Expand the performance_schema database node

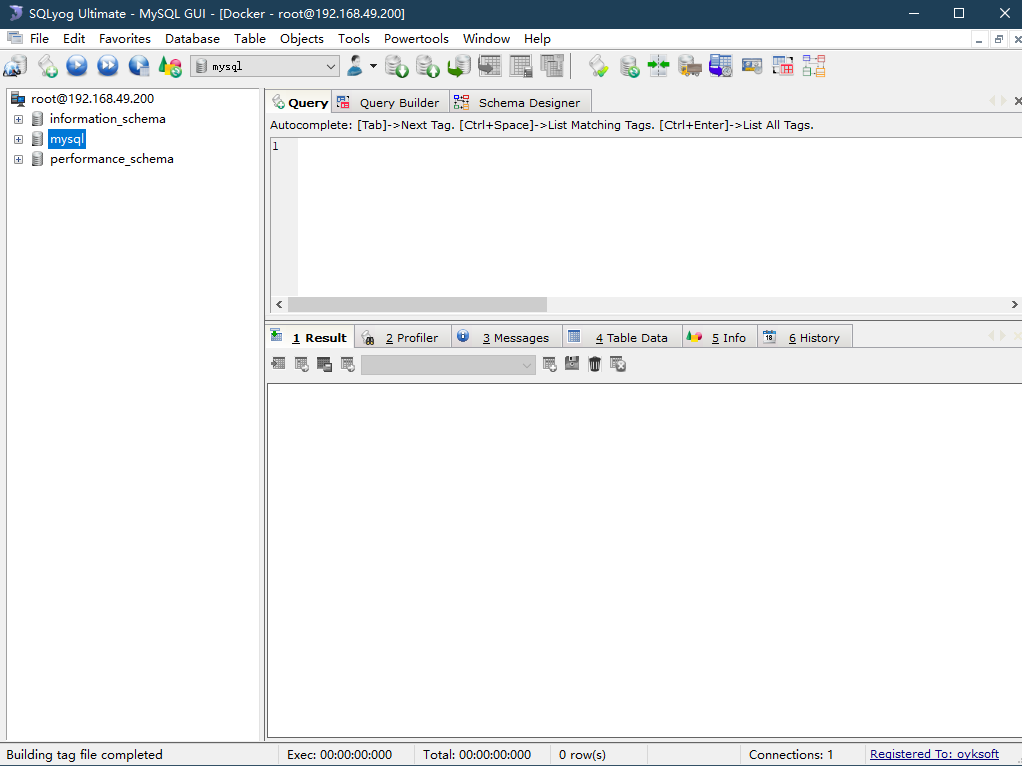[x=18, y=160]
